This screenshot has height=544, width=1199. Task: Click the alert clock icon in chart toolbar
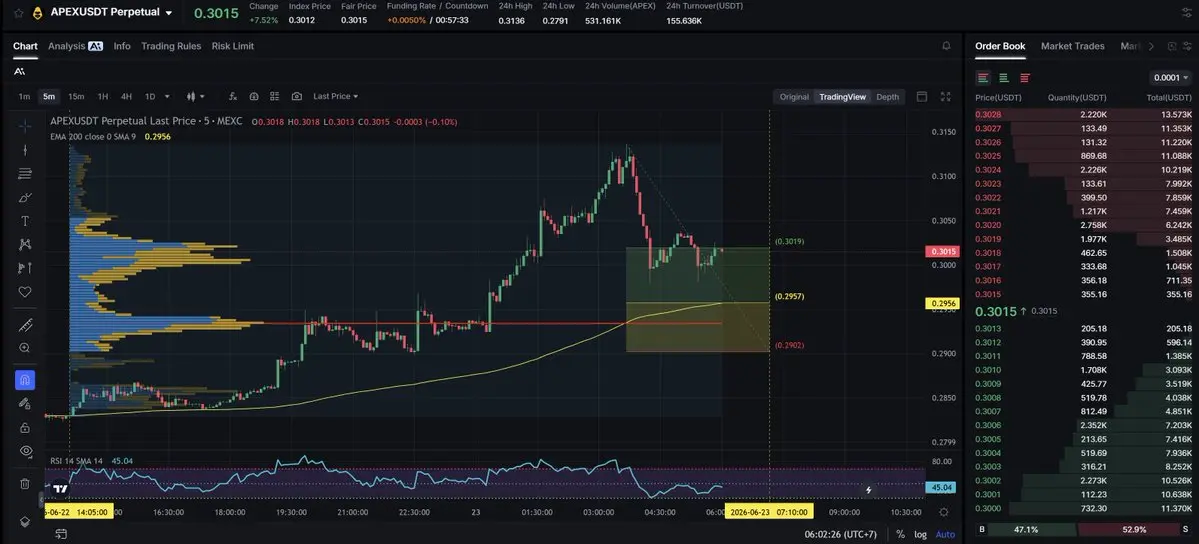254,96
